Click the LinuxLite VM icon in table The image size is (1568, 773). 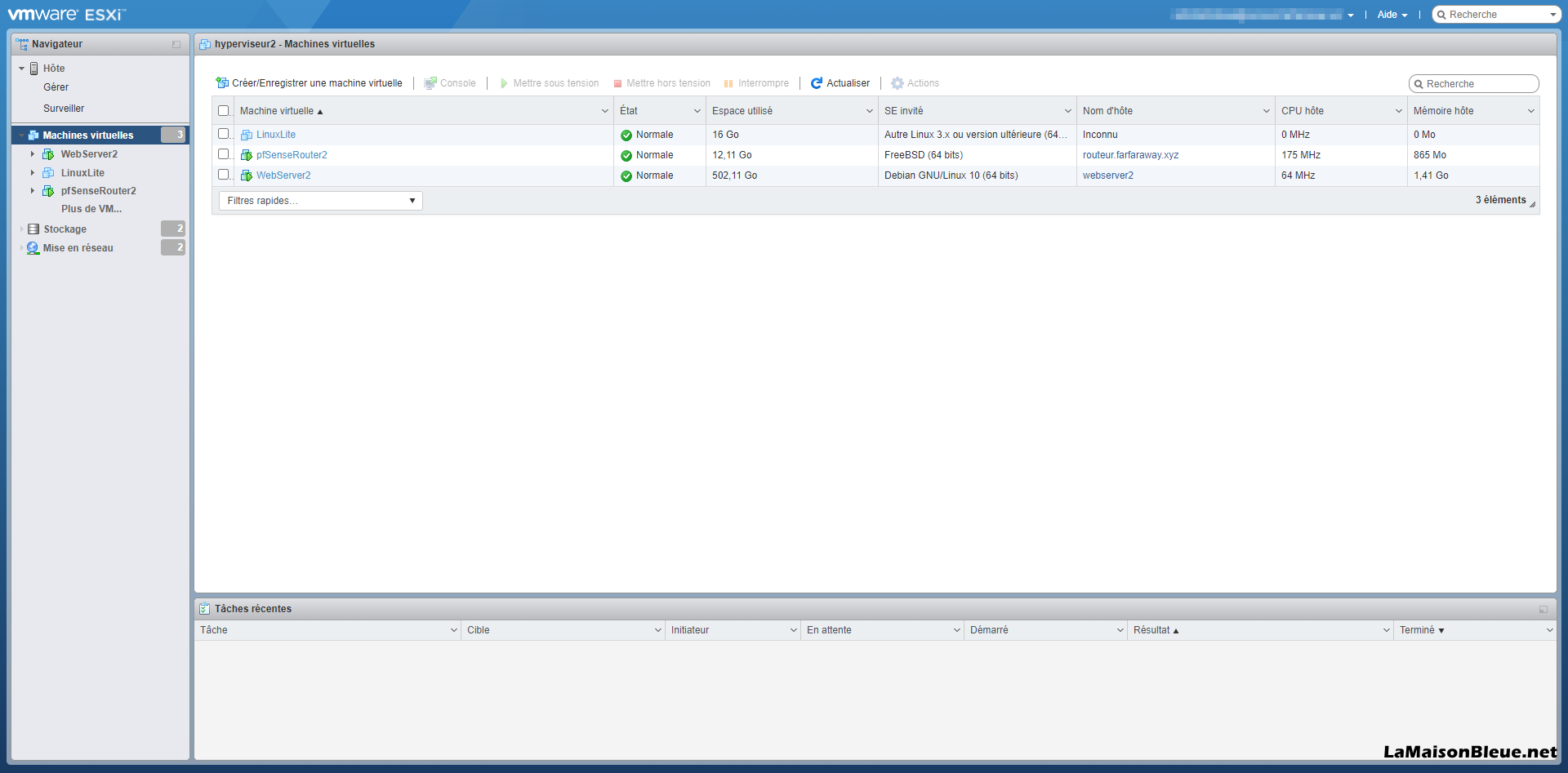coord(247,135)
